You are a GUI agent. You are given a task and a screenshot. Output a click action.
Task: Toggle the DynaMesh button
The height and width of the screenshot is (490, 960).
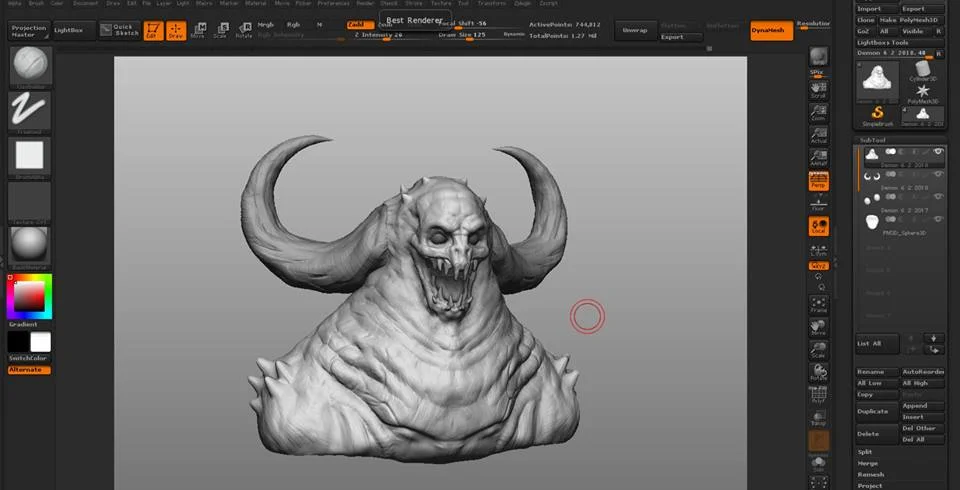click(771, 31)
